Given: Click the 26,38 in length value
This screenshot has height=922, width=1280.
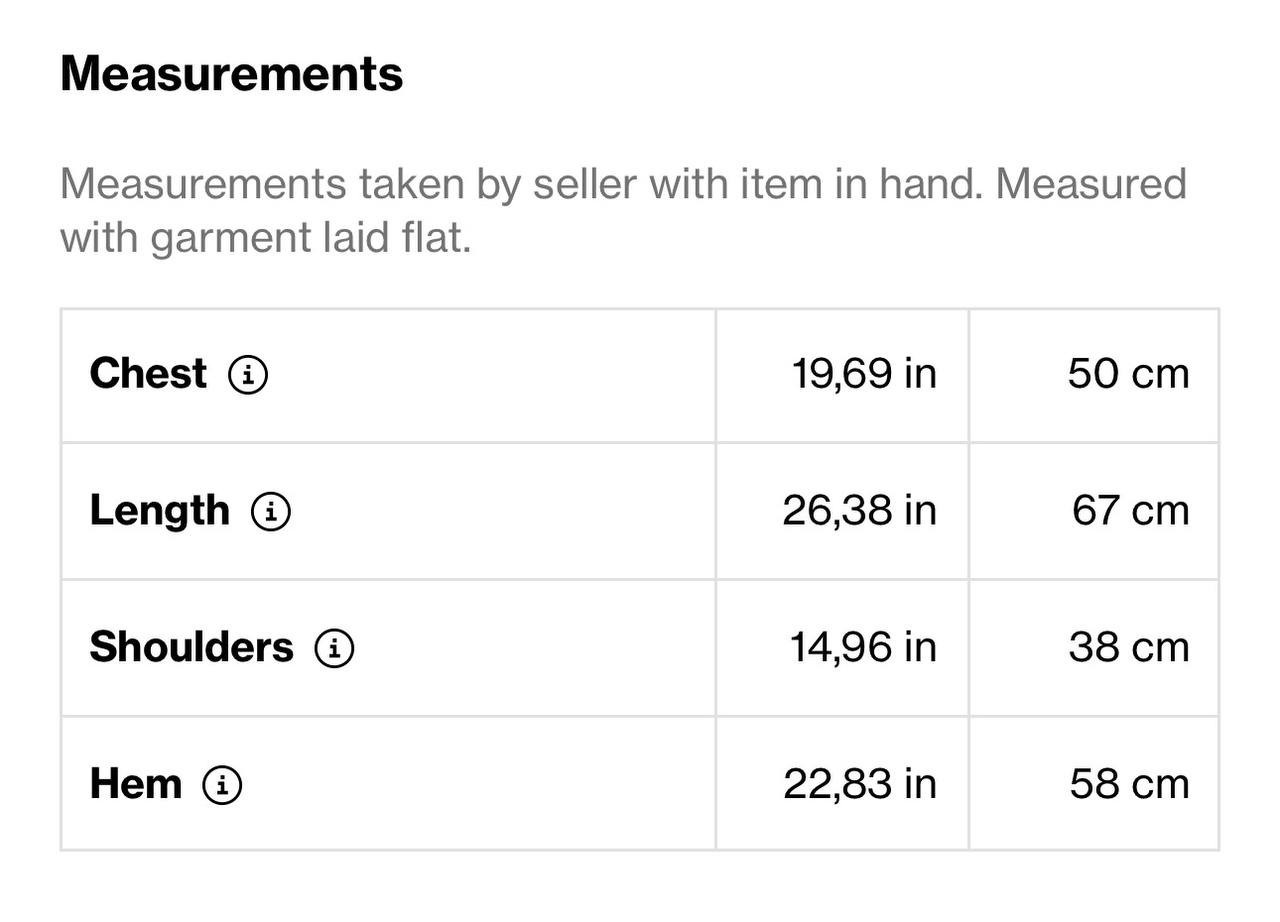Looking at the screenshot, I should (859, 511).
